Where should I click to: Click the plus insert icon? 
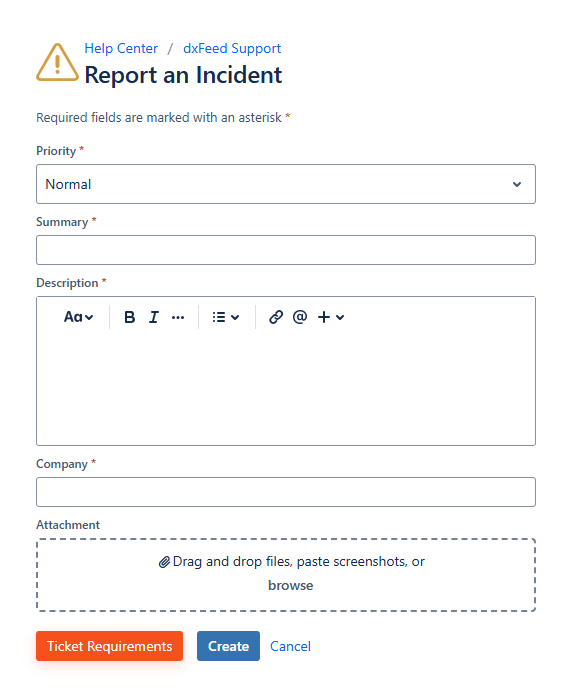[x=324, y=317]
